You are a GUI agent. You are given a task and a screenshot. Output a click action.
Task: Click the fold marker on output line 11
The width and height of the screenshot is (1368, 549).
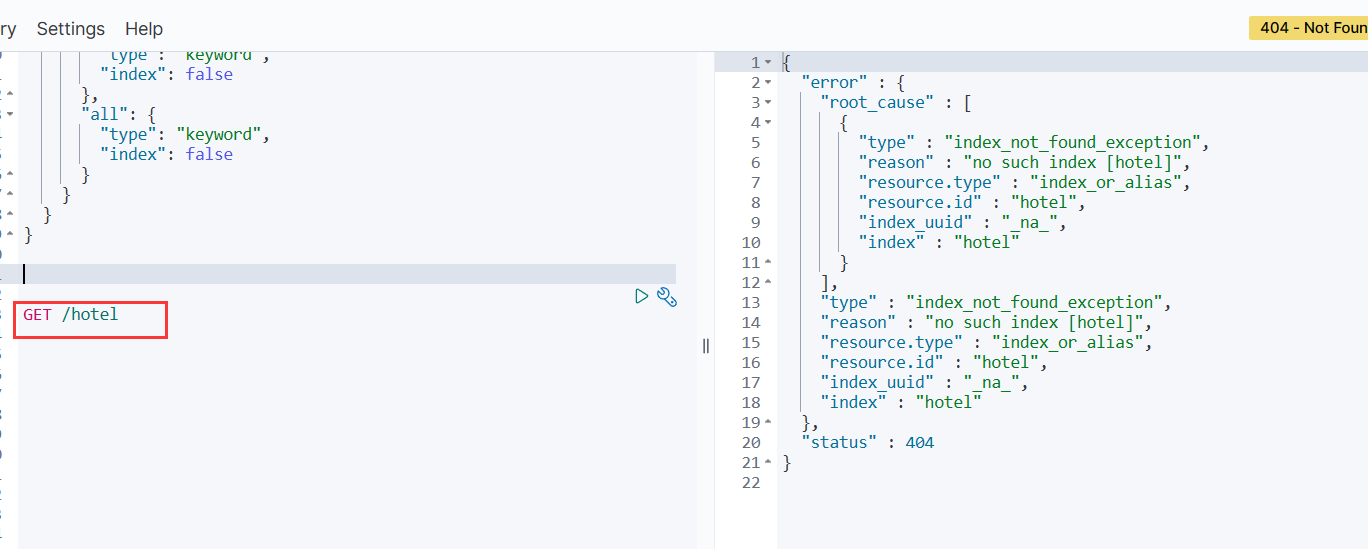click(768, 263)
